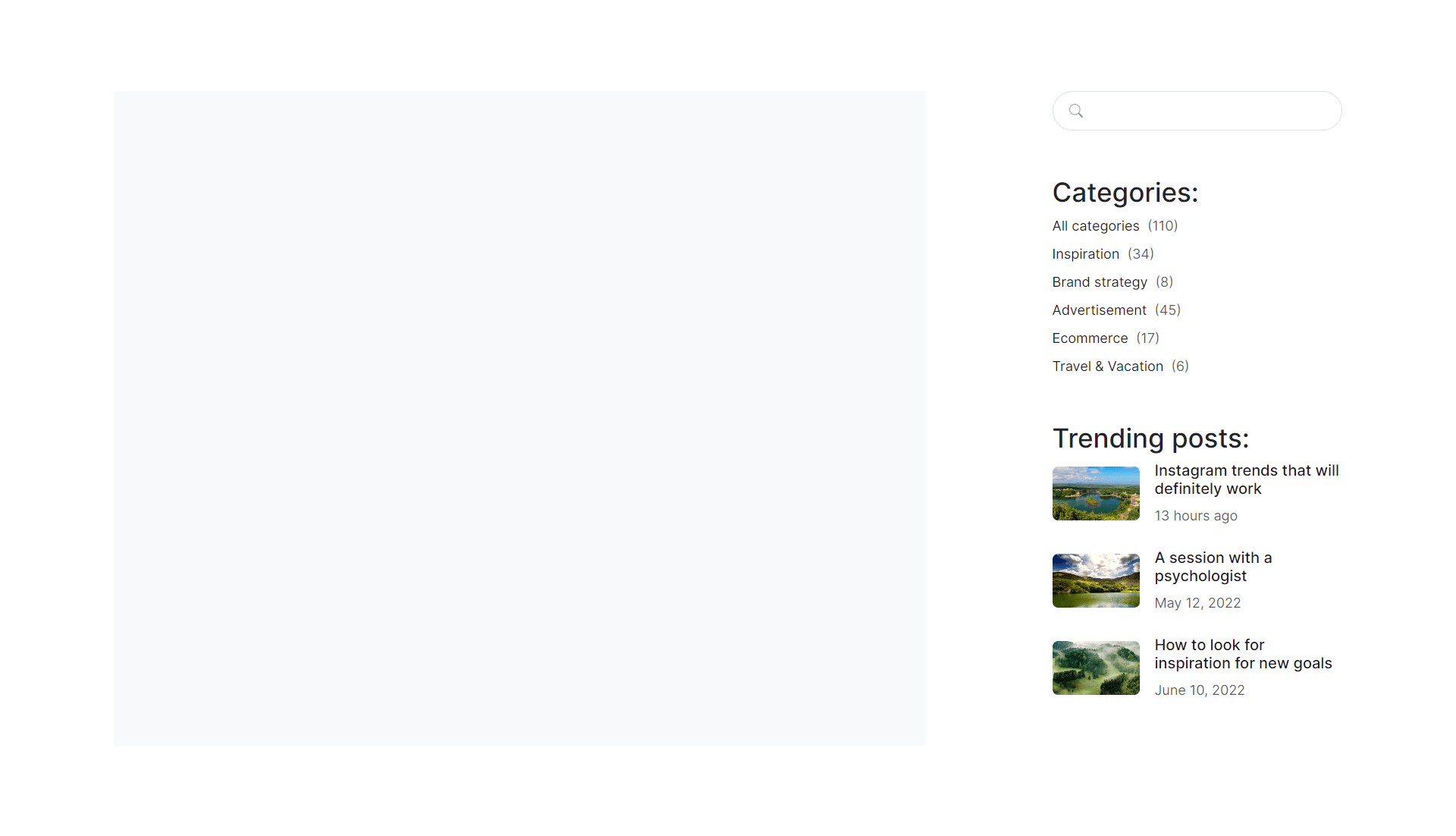
Task: Click the (34) count beside Inspiration
Action: [x=1141, y=254]
